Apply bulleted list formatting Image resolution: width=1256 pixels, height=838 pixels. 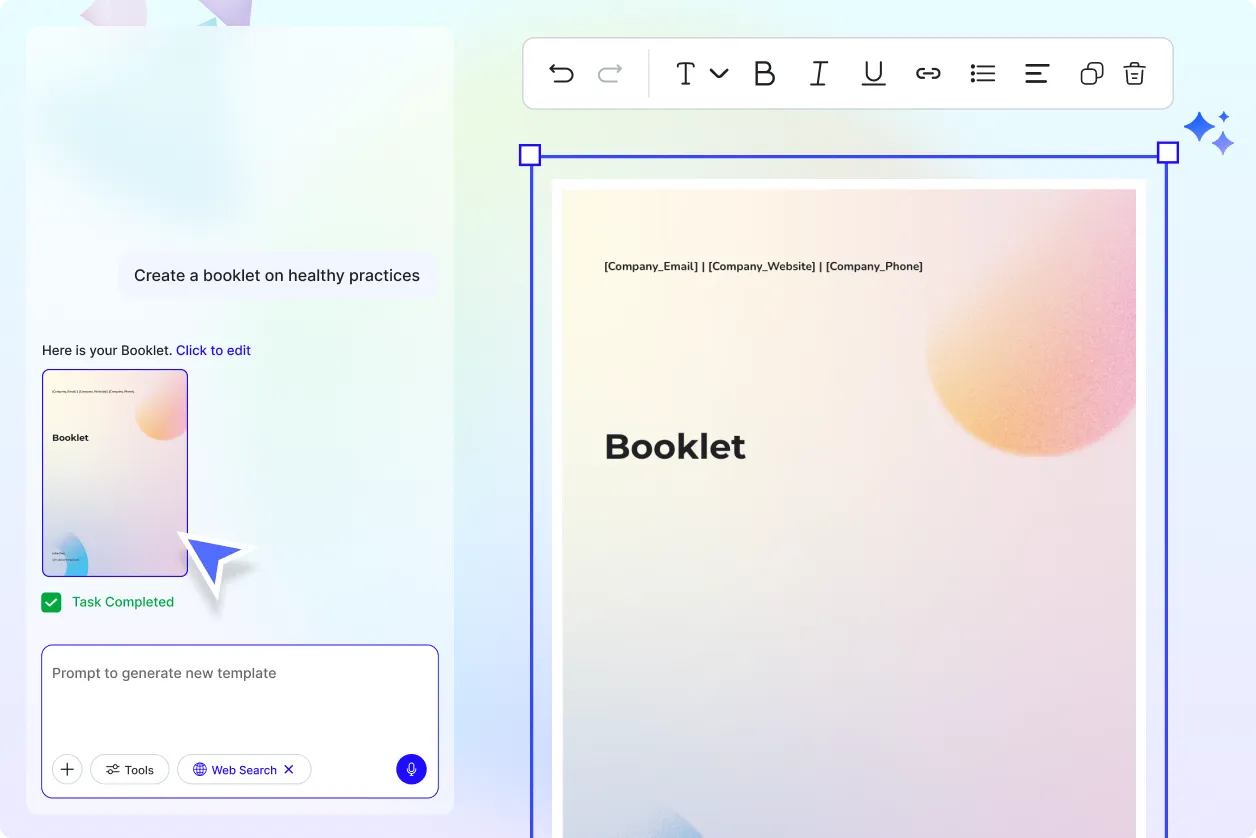tap(983, 74)
